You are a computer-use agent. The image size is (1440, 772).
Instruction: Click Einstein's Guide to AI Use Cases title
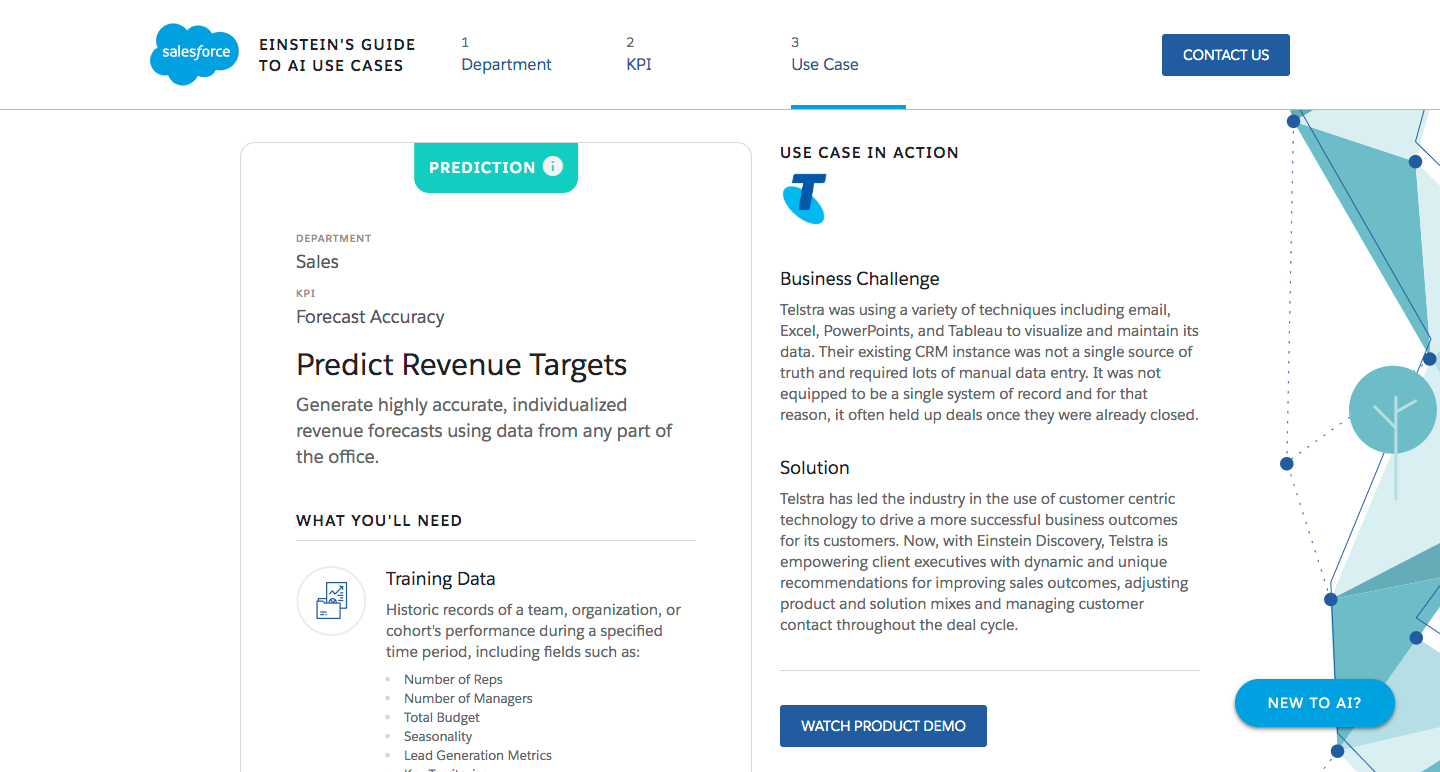coord(337,55)
